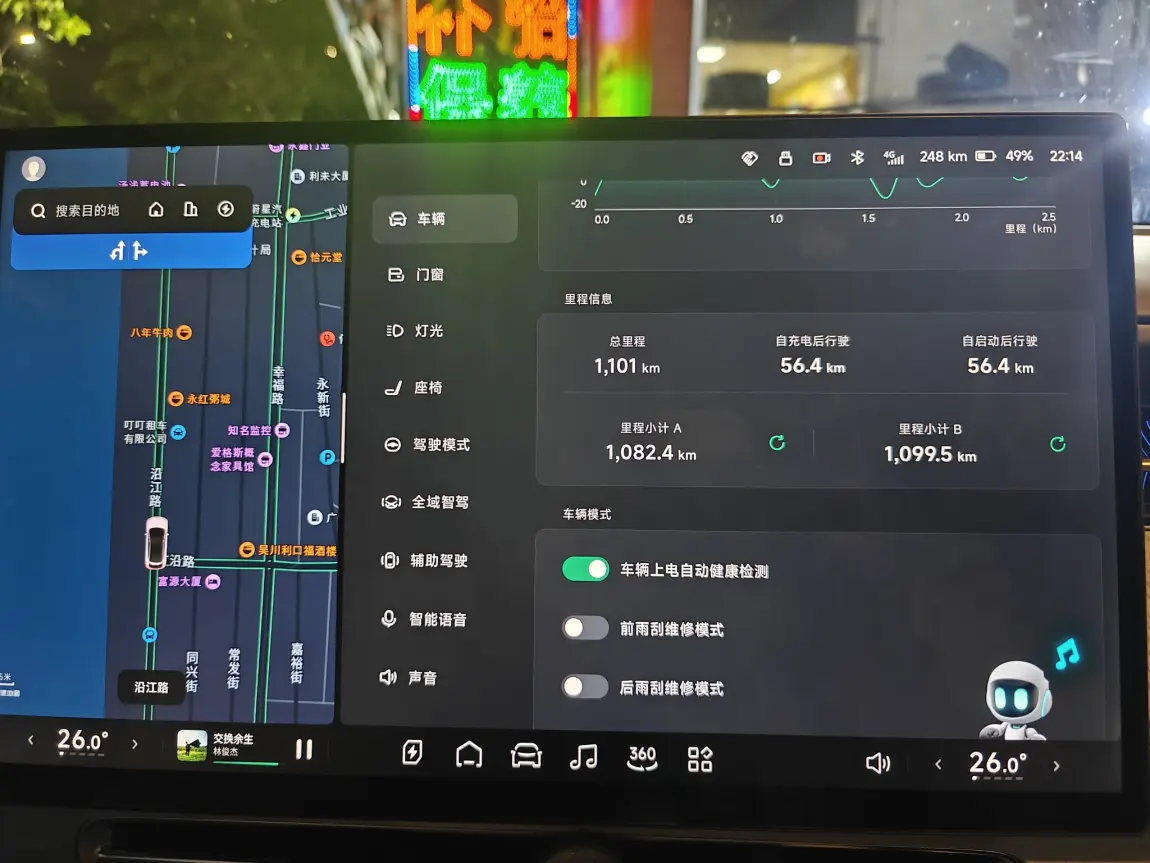This screenshot has height=863, width=1150.
Task: Disable 车辆上电自动健康检测 toggle
Action: tap(585, 569)
